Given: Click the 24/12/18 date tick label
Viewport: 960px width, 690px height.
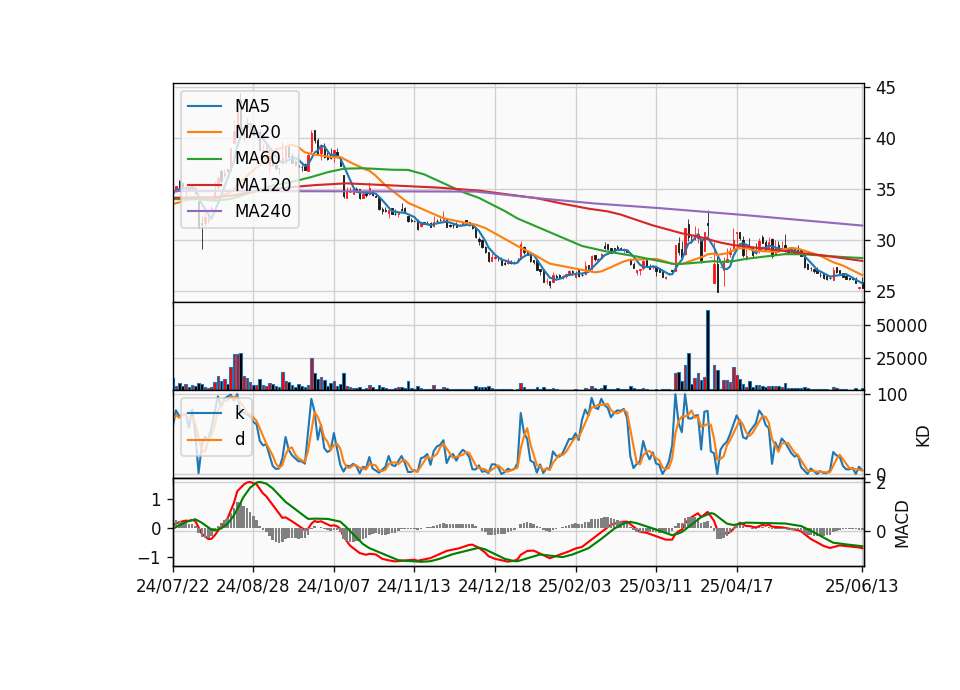Looking at the screenshot, I should (x=495, y=586).
